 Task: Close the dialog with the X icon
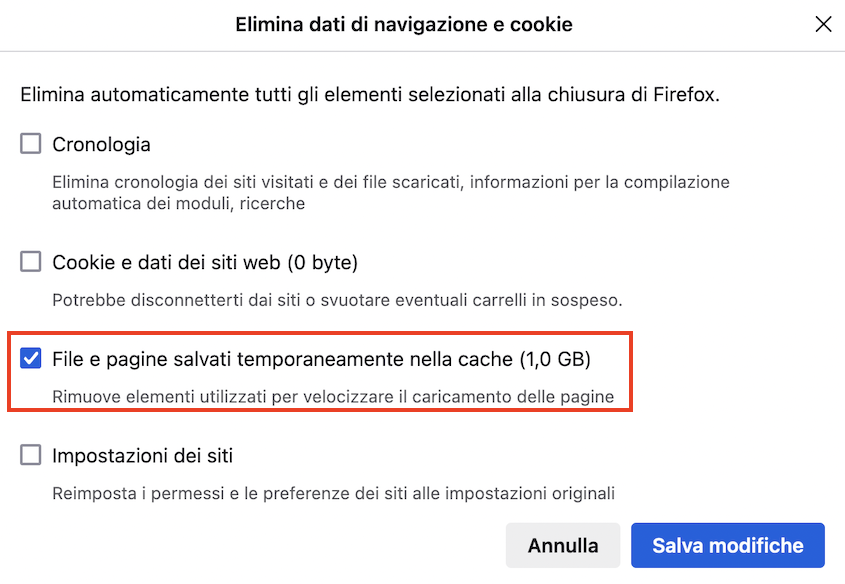823,24
